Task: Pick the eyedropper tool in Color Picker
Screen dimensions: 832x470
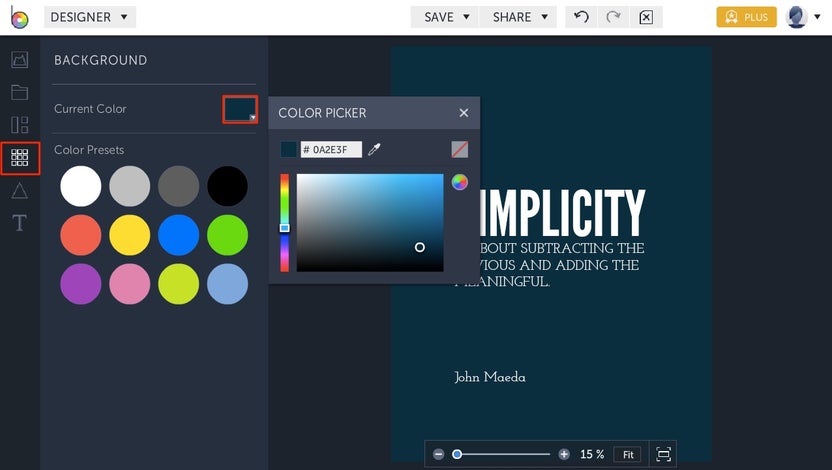Action: coord(374,150)
